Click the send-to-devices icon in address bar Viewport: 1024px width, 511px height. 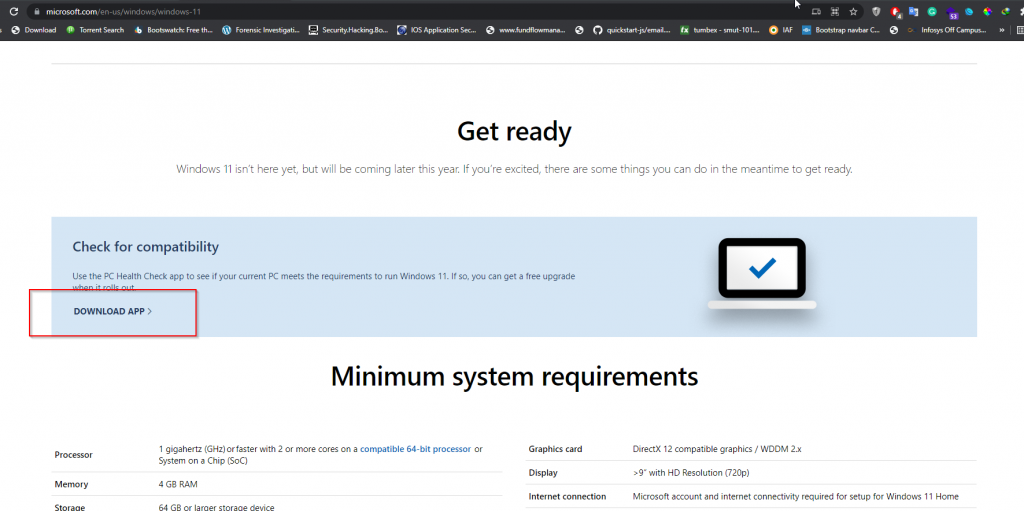point(816,12)
